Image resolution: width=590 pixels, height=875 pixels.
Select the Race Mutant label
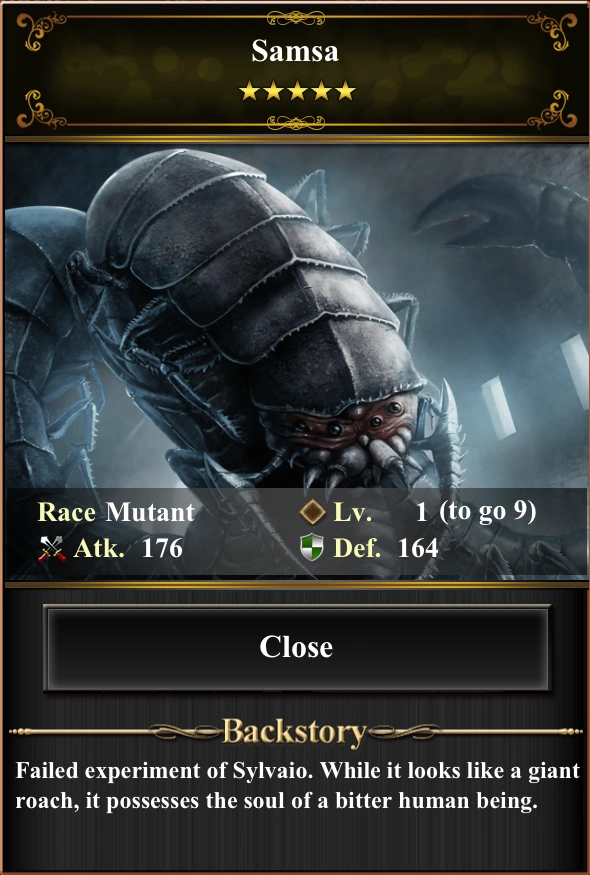pos(116,512)
